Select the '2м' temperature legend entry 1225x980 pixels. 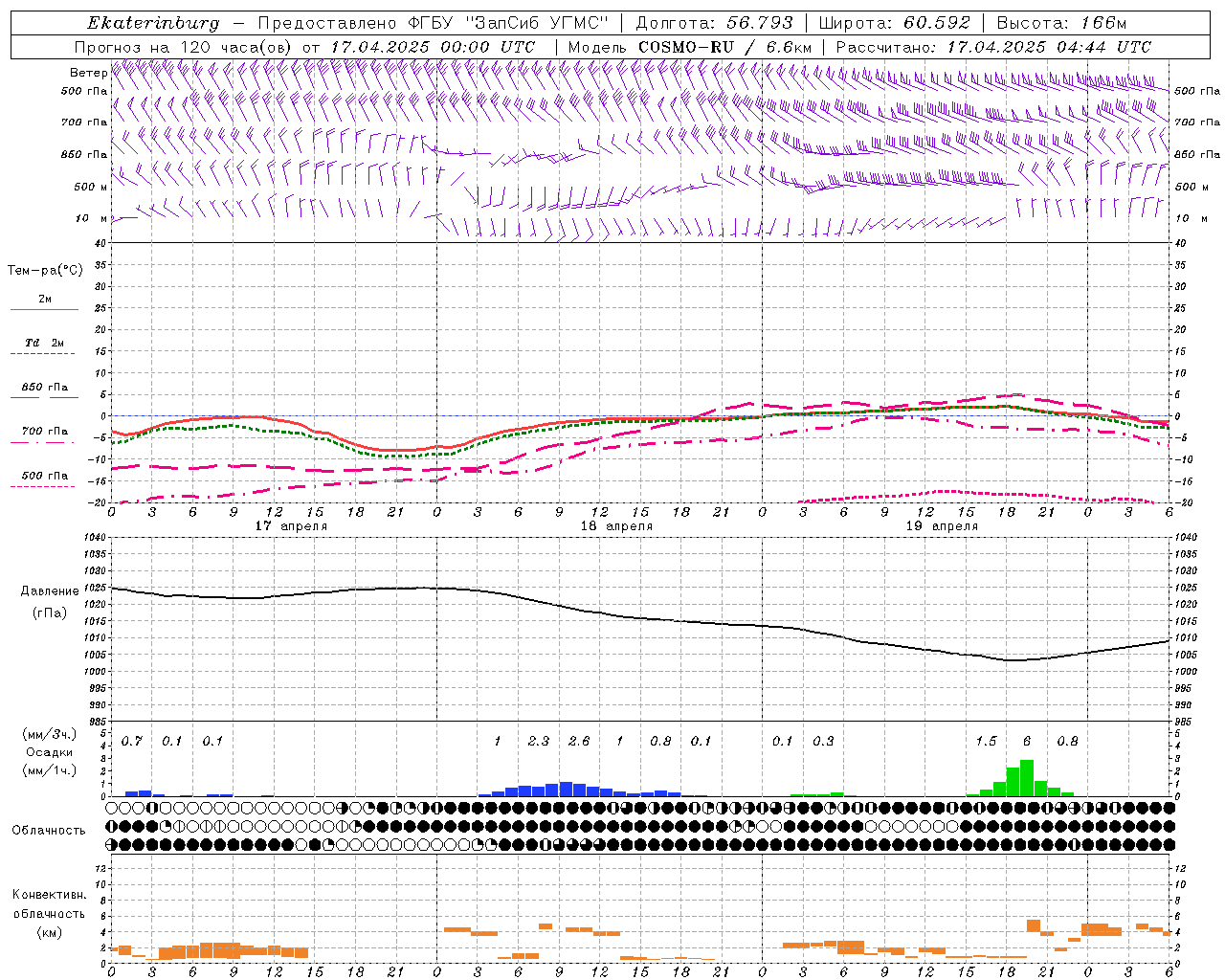pyautogui.click(x=45, y=299)
